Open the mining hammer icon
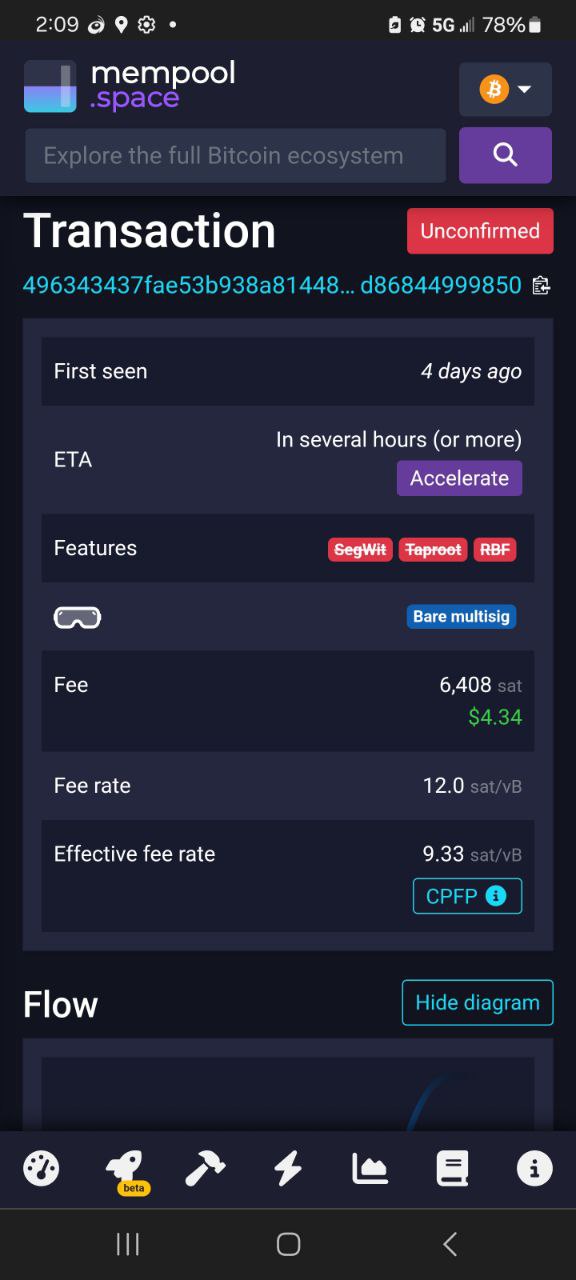Screen dimensions: 576x1280 click(205, 1168)
